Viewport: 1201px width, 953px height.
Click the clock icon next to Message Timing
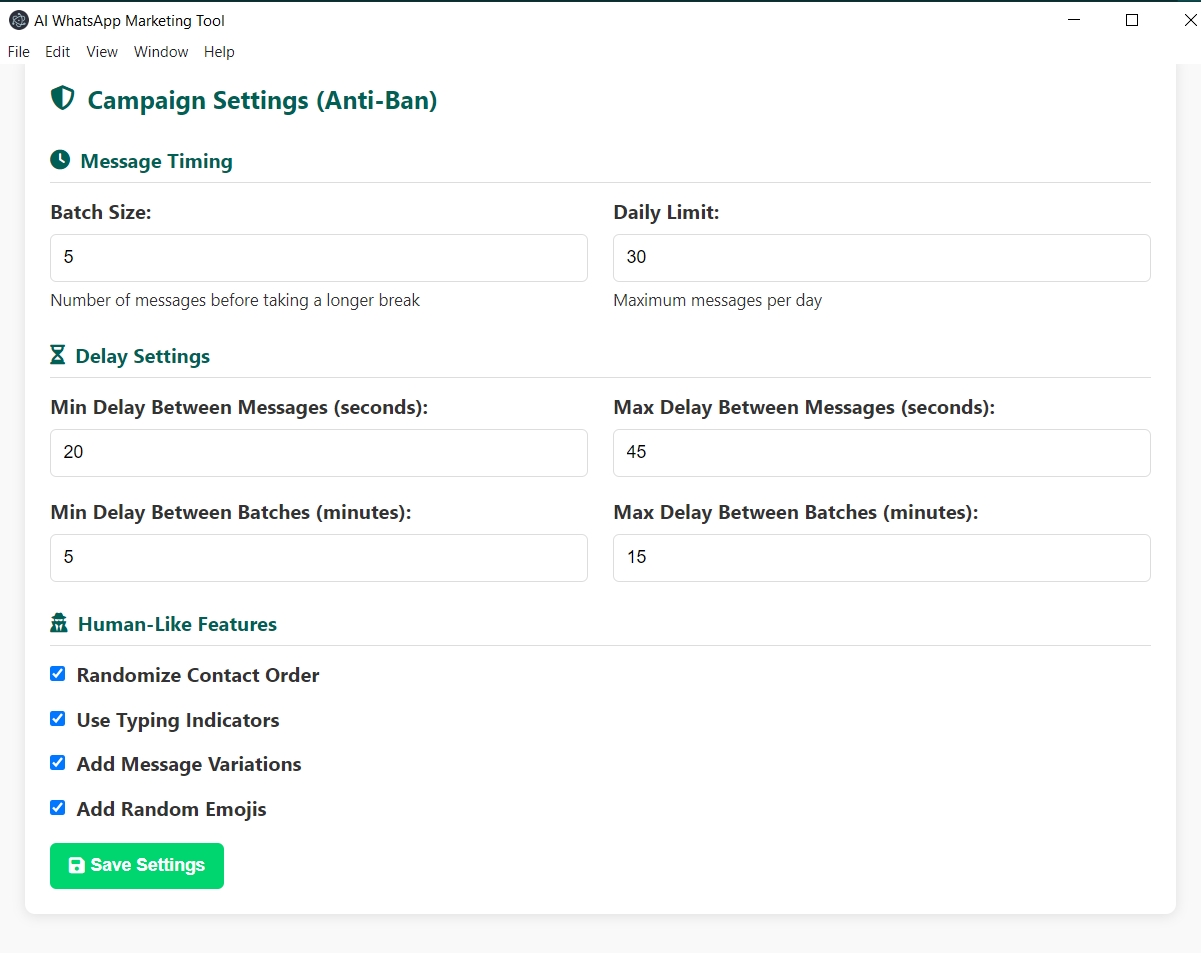point(60,160)
